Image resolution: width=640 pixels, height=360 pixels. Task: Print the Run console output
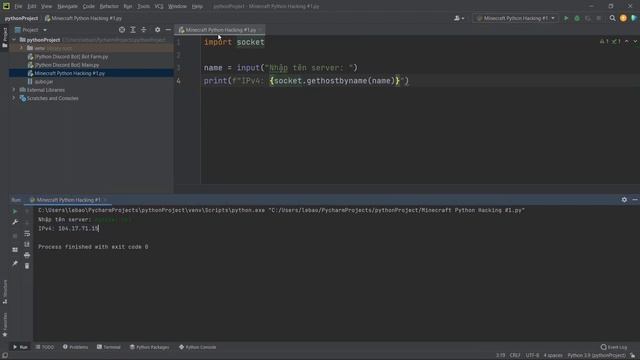pos(27,255)
